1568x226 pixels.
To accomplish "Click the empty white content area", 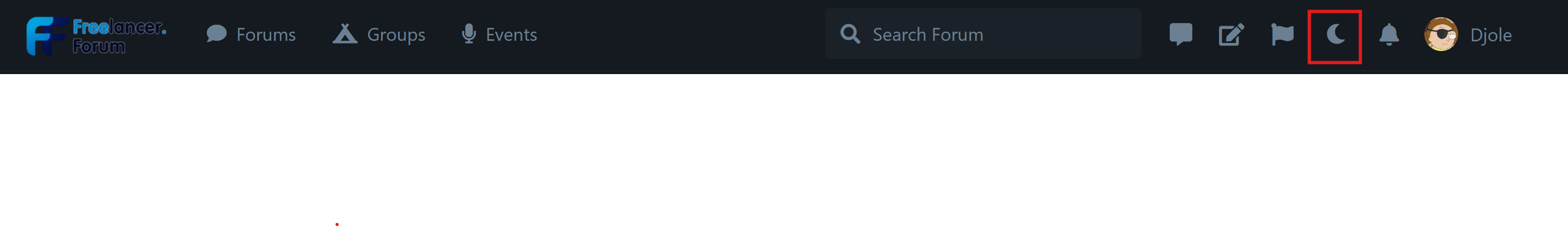I will 784,150.
